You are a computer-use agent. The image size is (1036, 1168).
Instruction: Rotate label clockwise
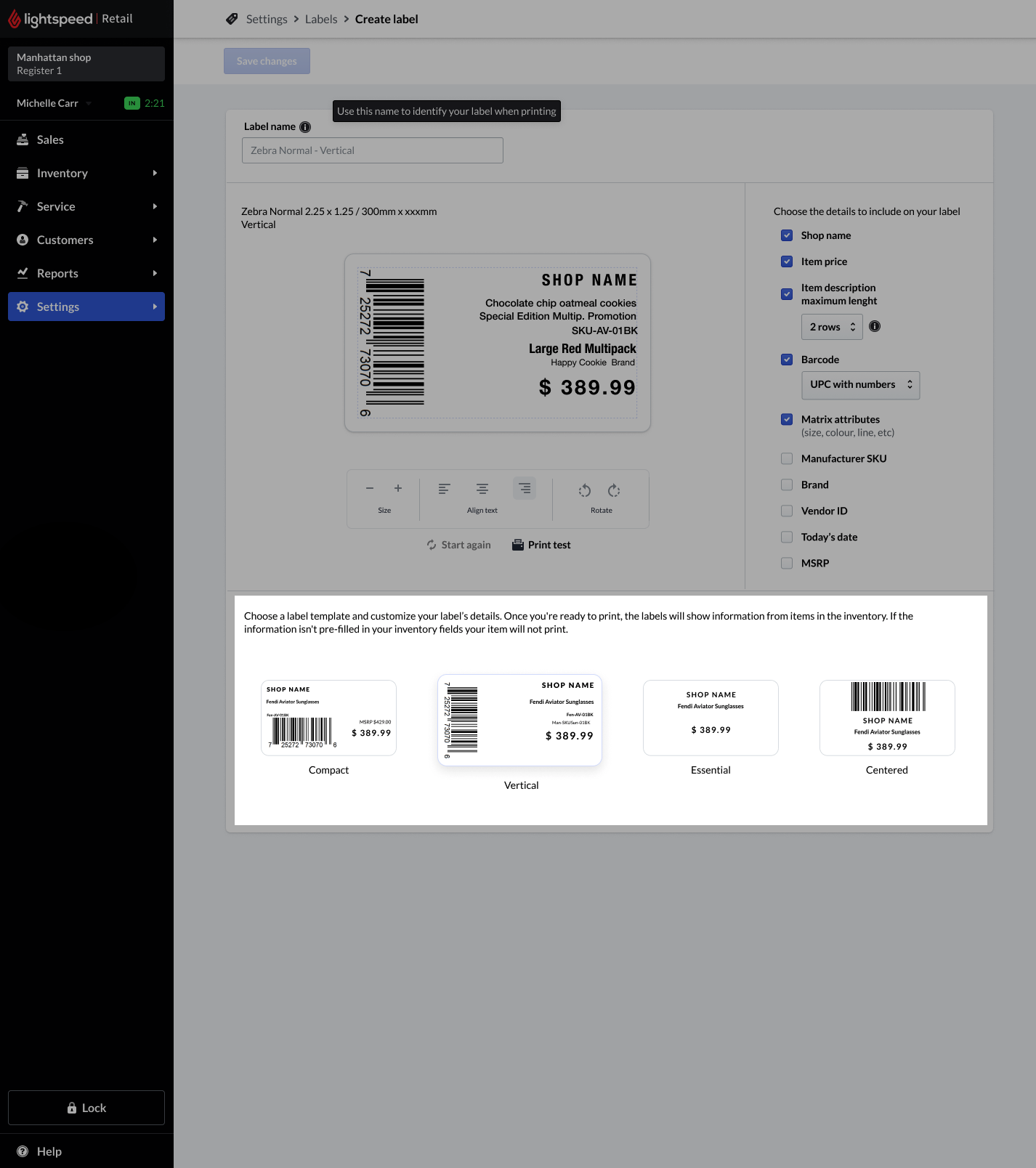pos(614,490)
